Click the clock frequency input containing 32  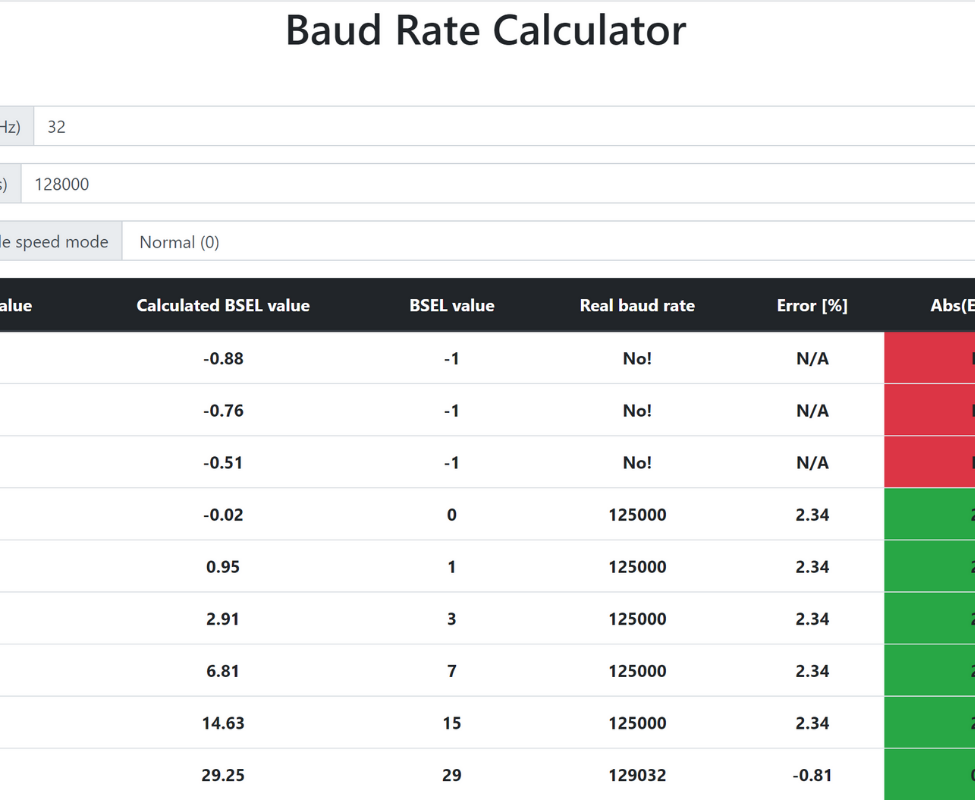[500, 127]
